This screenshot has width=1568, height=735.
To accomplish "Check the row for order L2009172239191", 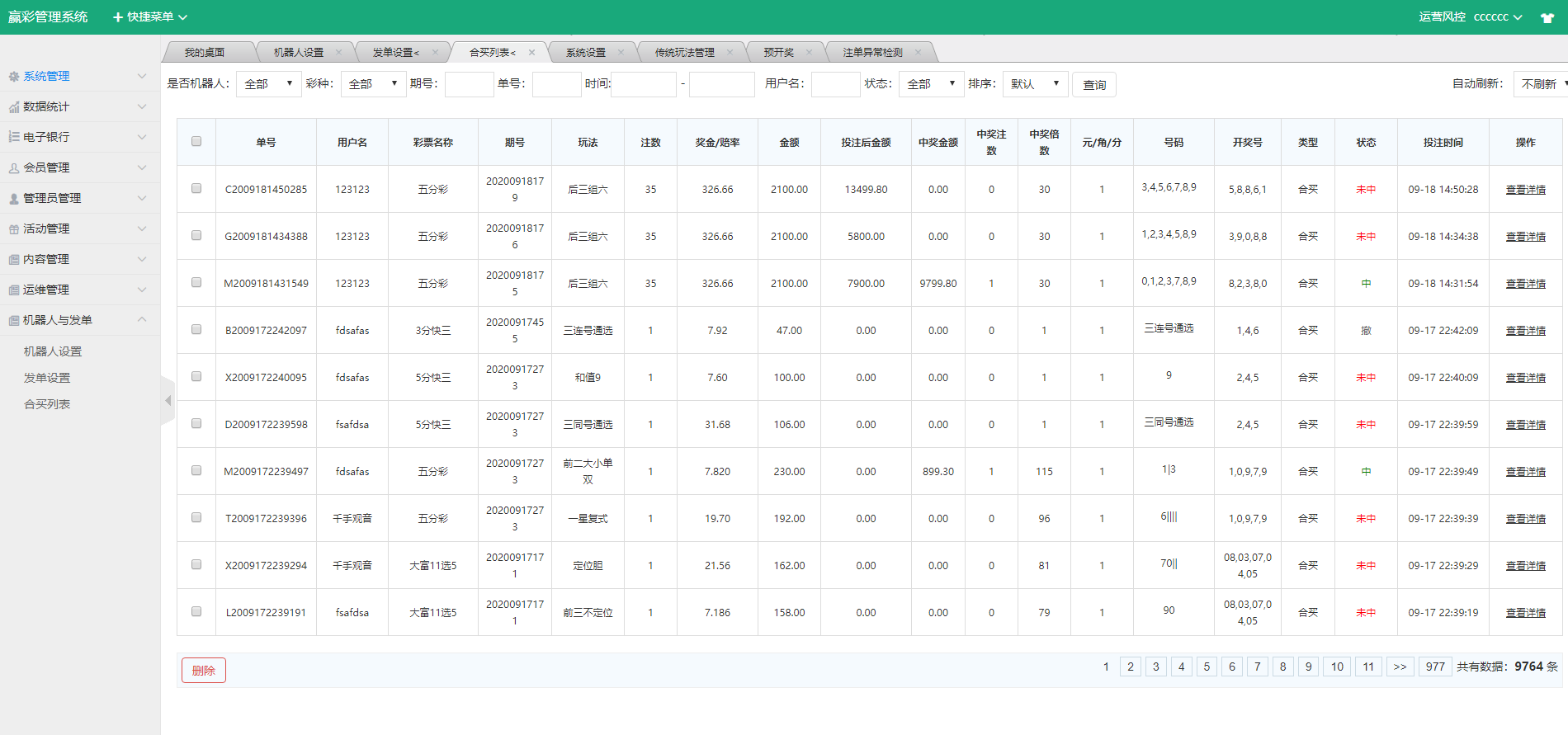I will (196, 611).
